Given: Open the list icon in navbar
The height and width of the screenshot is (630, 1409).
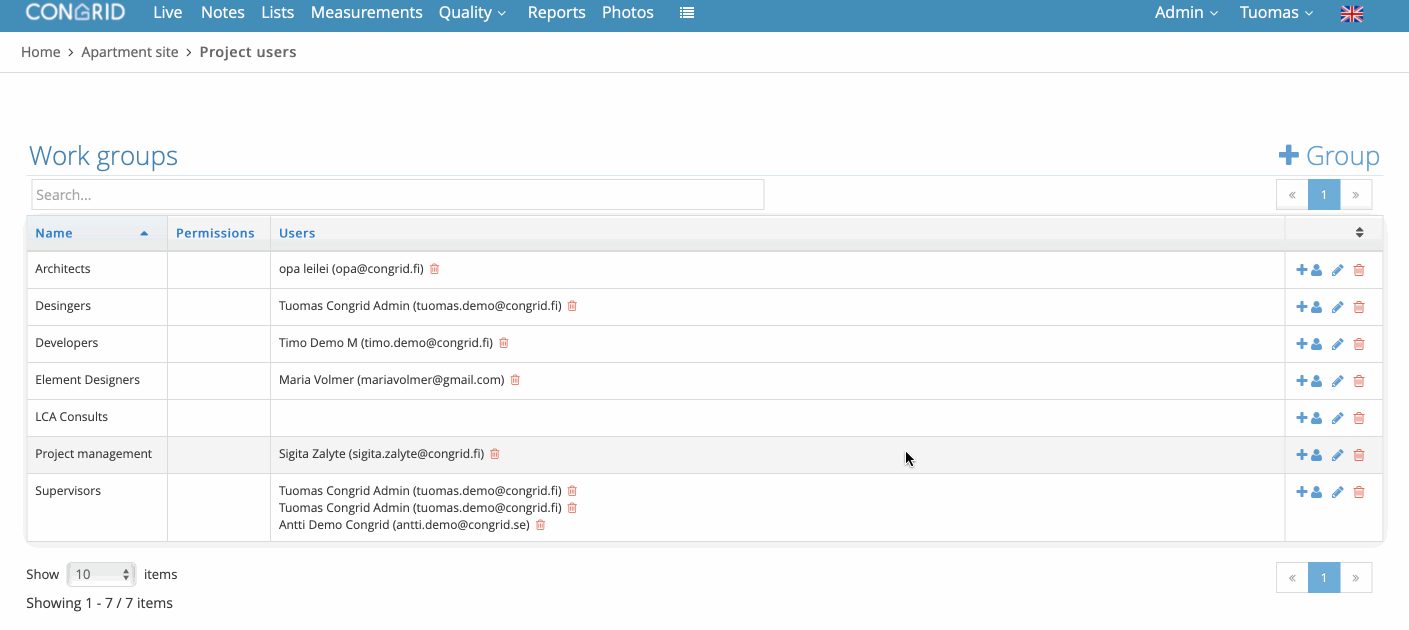Looking at the screenshot, I should 687,13.
